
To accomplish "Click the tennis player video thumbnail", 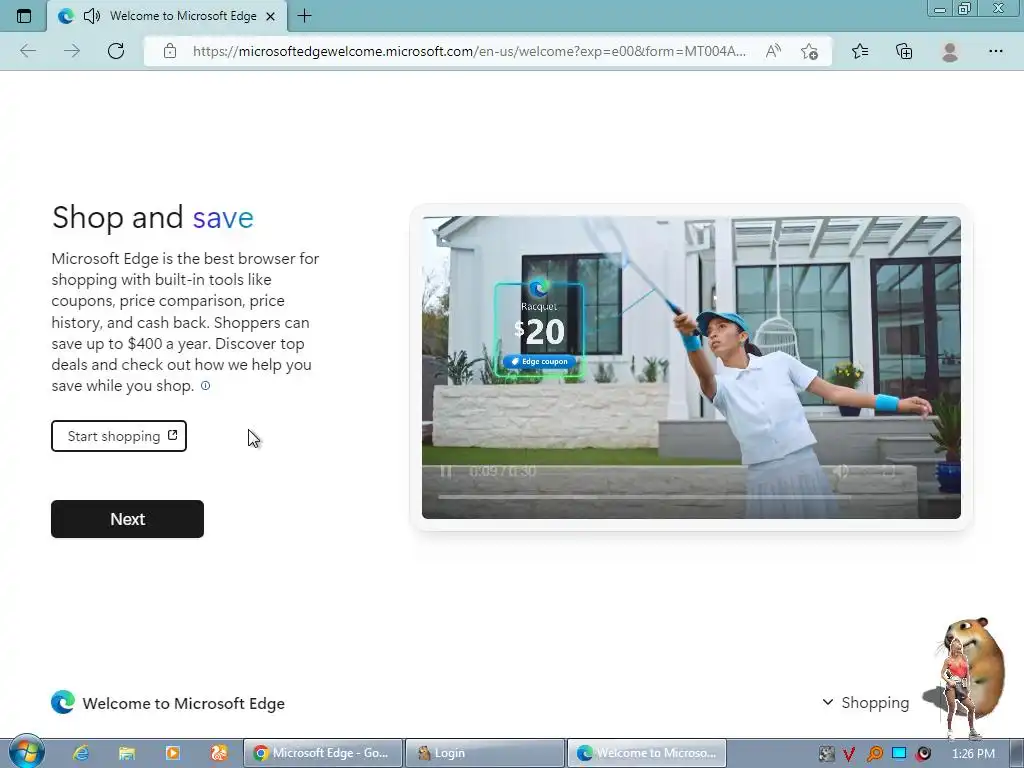I will [691, 367].
